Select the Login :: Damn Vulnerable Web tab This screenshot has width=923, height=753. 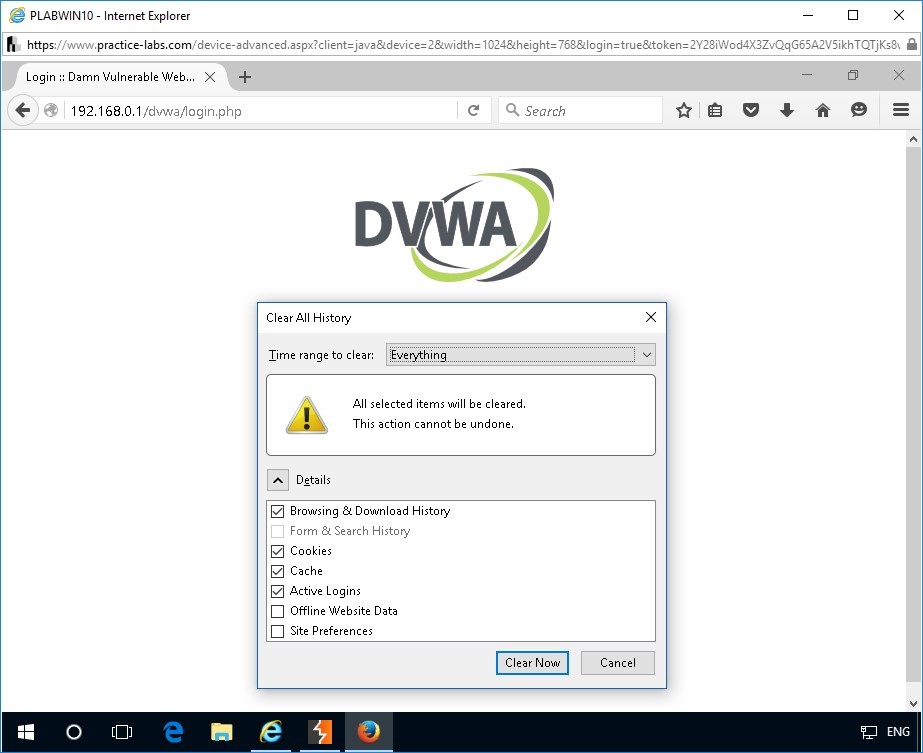110,77
